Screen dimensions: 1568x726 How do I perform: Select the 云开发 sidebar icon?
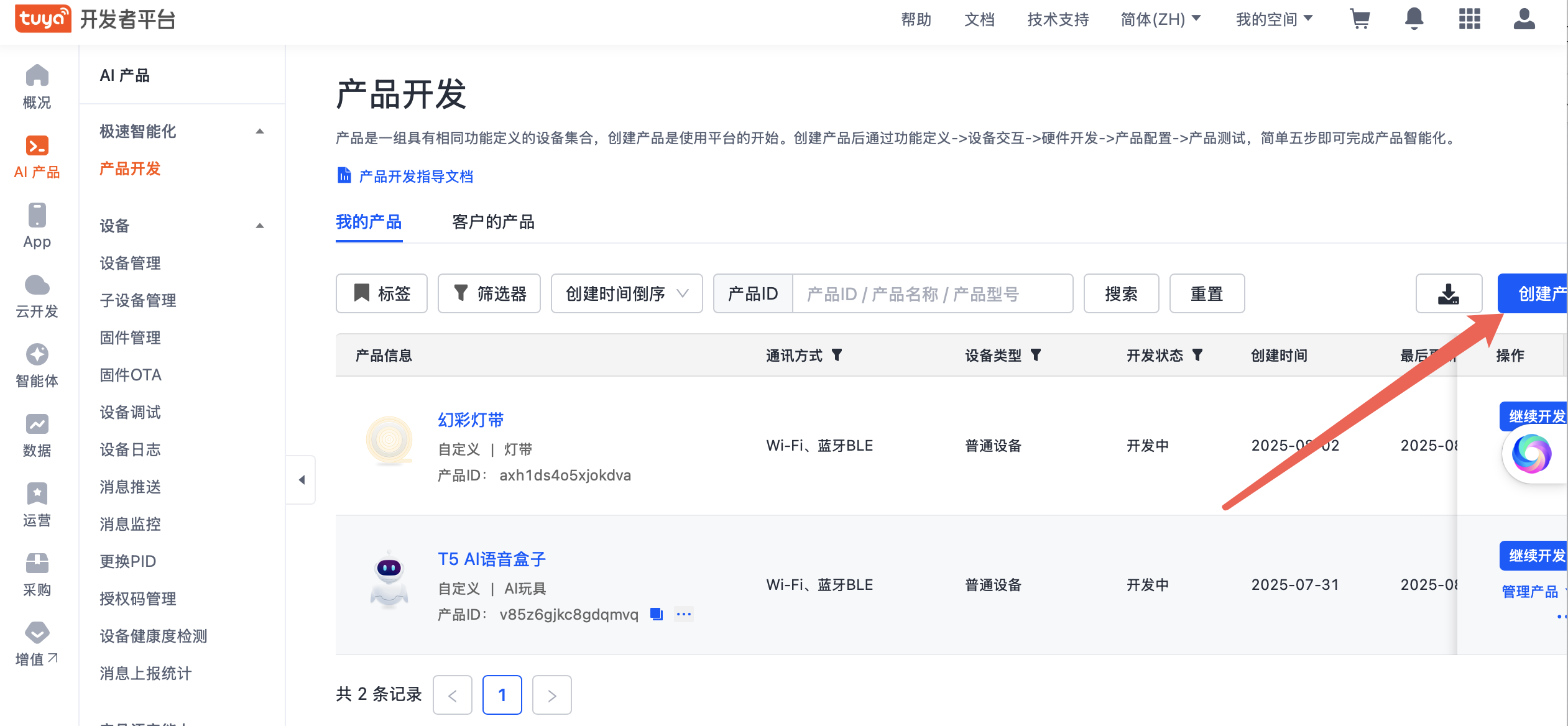point(37,296)
